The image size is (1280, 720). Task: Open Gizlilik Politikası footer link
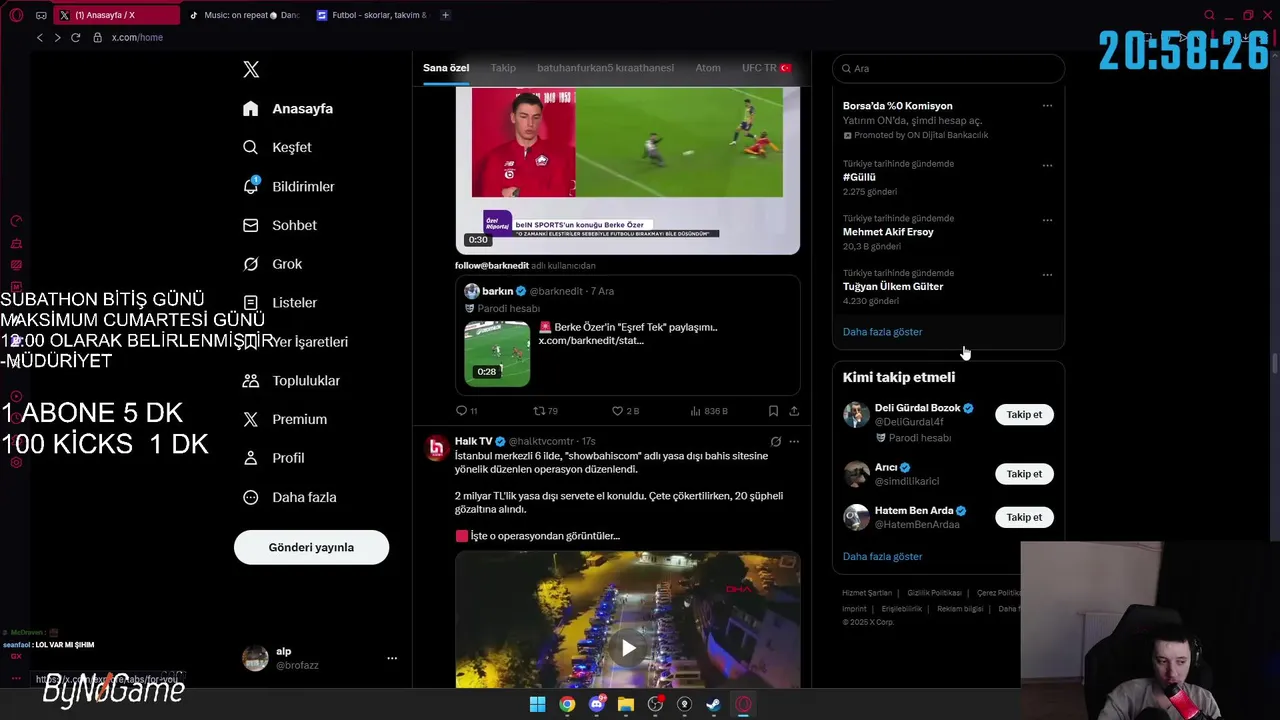point(934,593)
